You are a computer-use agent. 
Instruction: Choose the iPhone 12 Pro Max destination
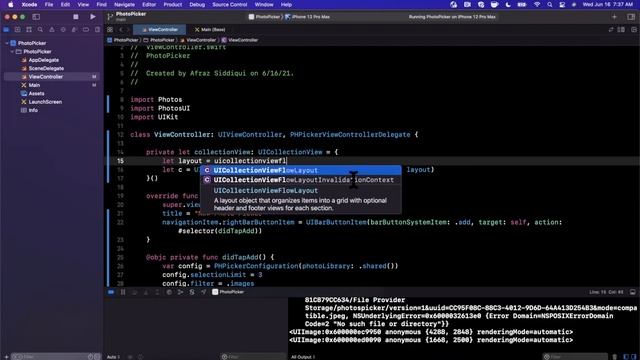pos(307,17)
